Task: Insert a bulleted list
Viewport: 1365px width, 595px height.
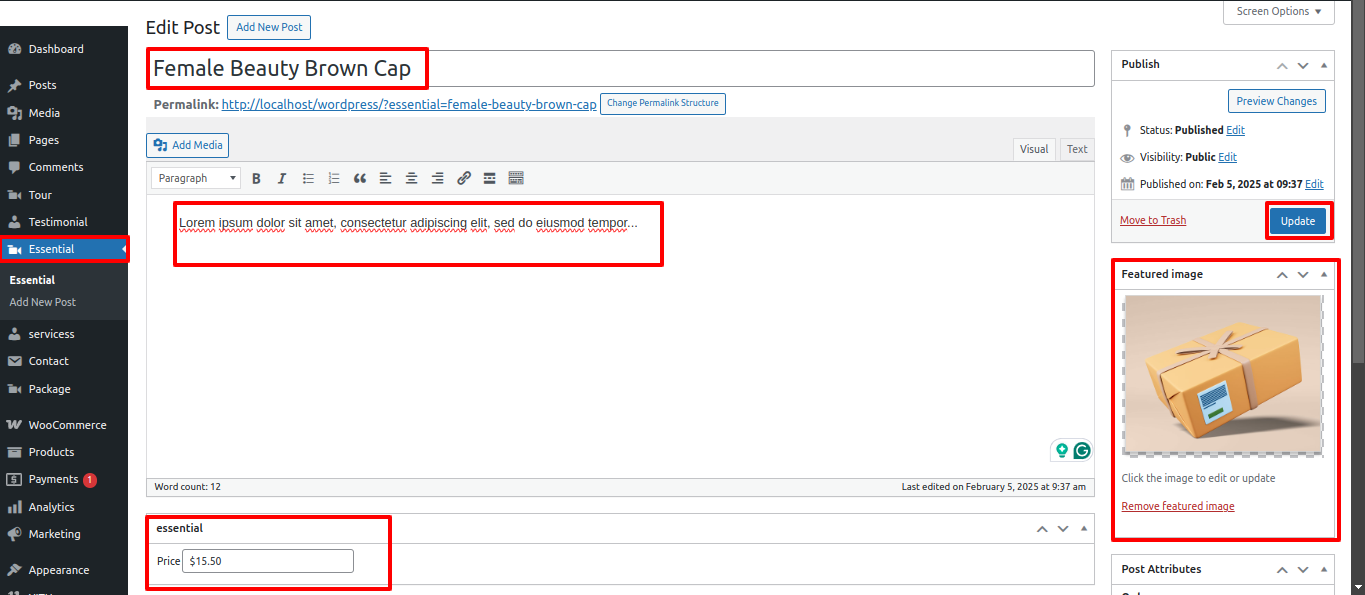Action: 308,178
